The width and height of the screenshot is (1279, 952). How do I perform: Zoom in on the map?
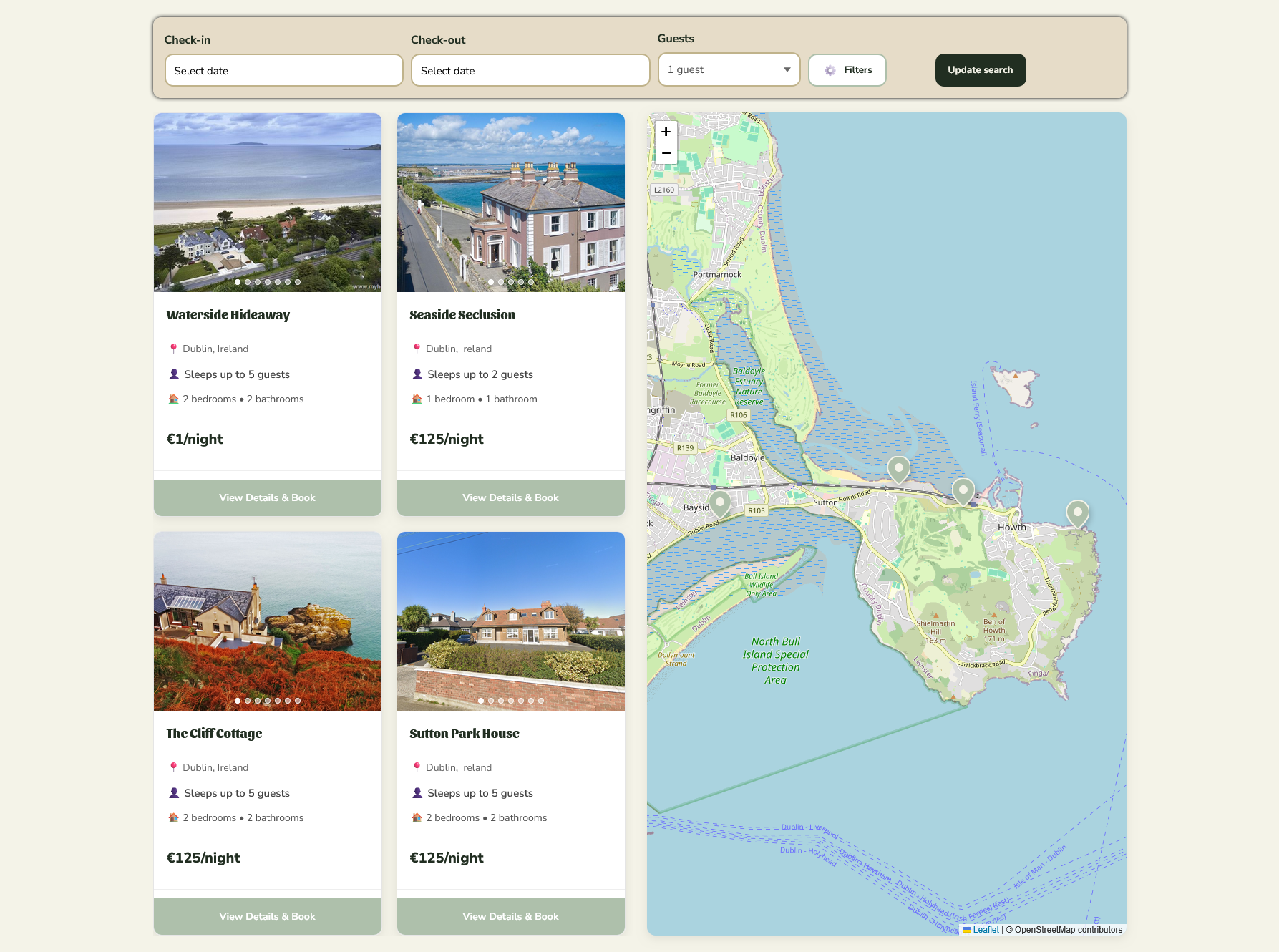click(666, 132)
